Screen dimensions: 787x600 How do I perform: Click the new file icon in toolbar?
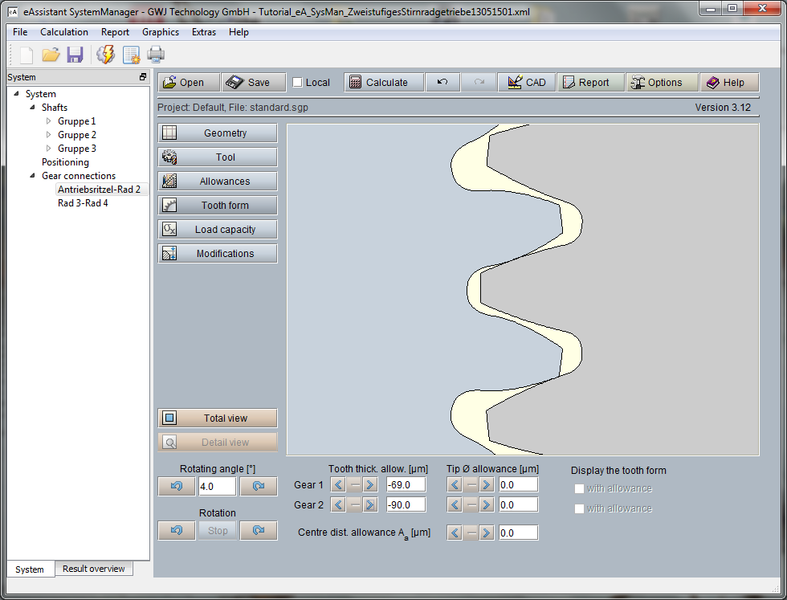[x=26, y=55]
